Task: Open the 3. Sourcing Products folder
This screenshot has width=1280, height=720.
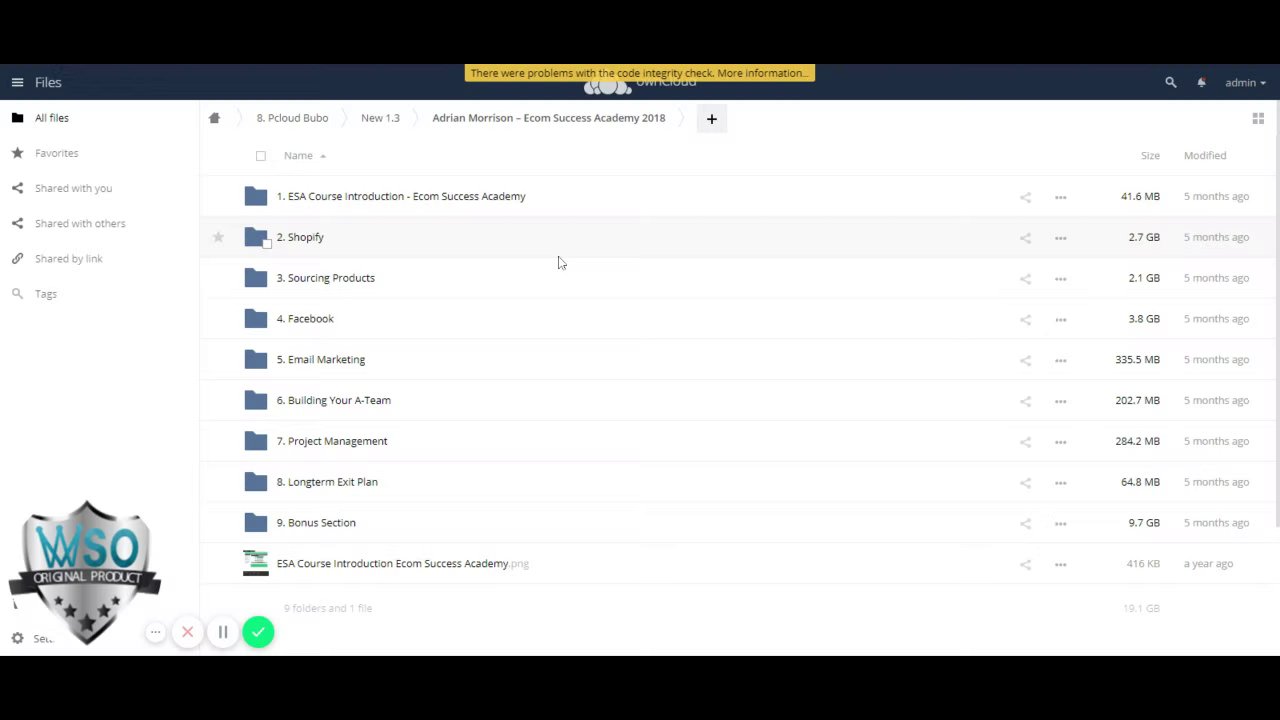Action: (x=326, y=278)
